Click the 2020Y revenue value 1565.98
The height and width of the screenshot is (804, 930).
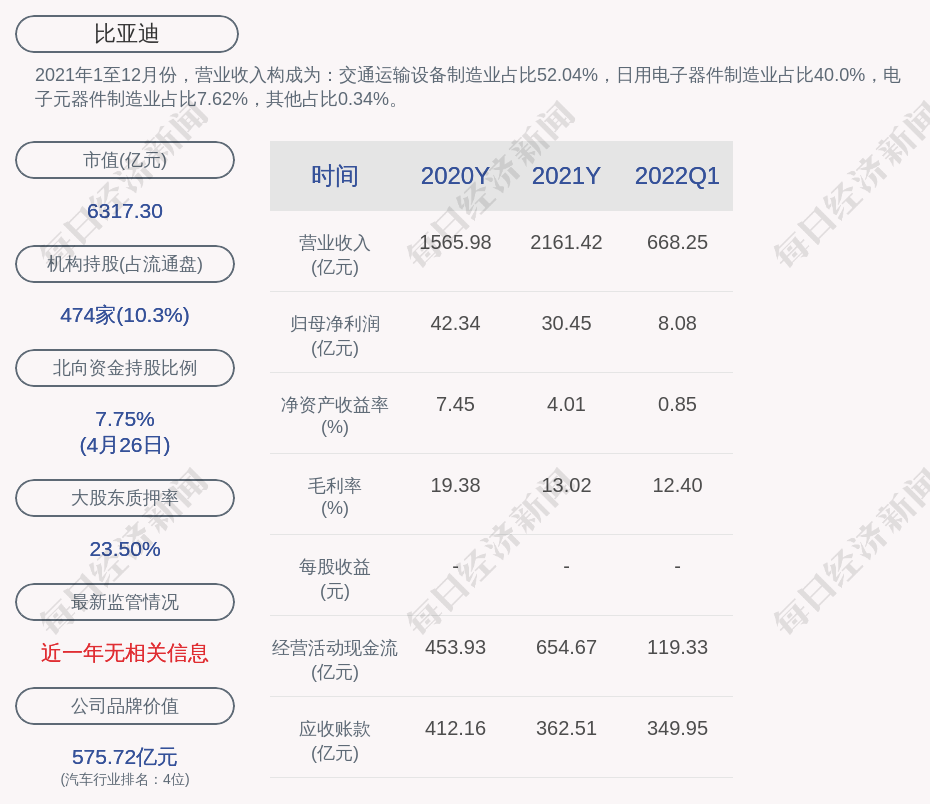pos(456,243)
